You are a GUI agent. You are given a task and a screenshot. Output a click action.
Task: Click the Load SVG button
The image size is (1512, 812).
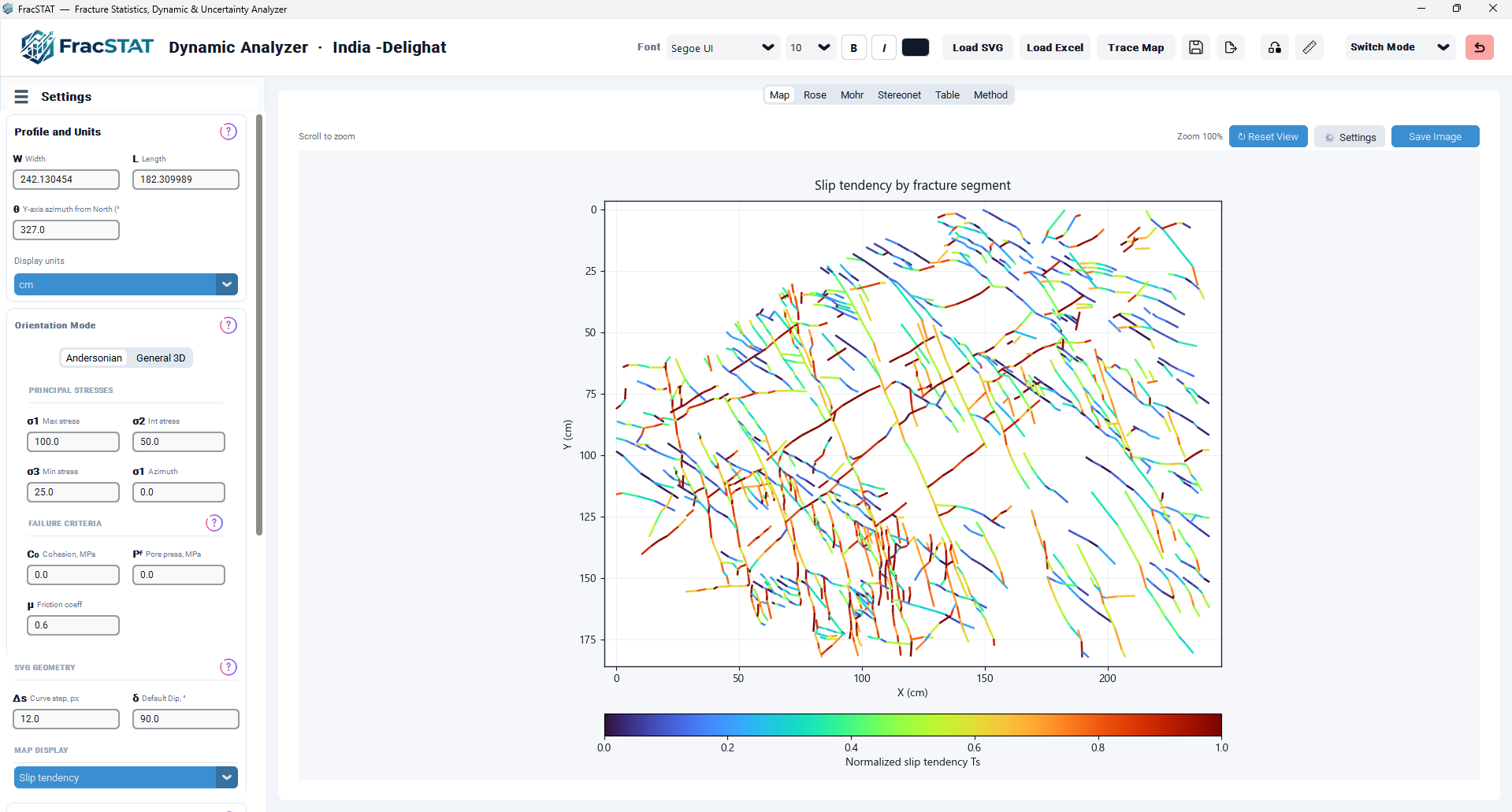pos(978,47)
